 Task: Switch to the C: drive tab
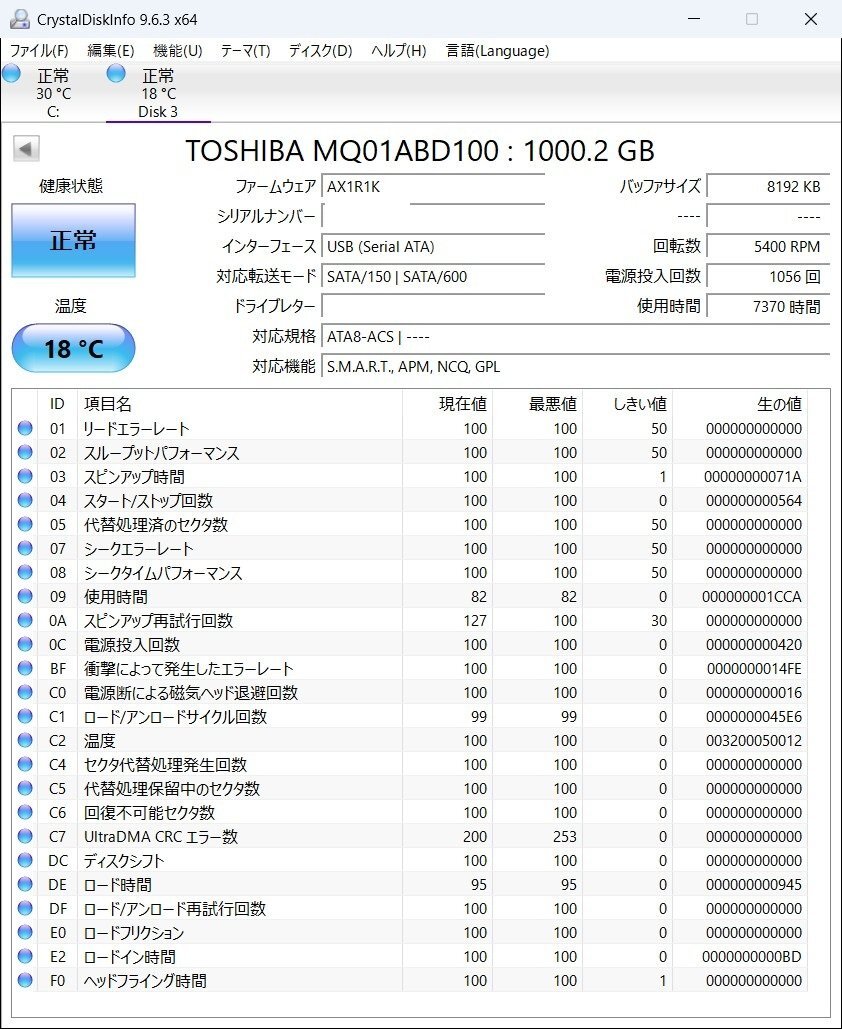[53, 93]
